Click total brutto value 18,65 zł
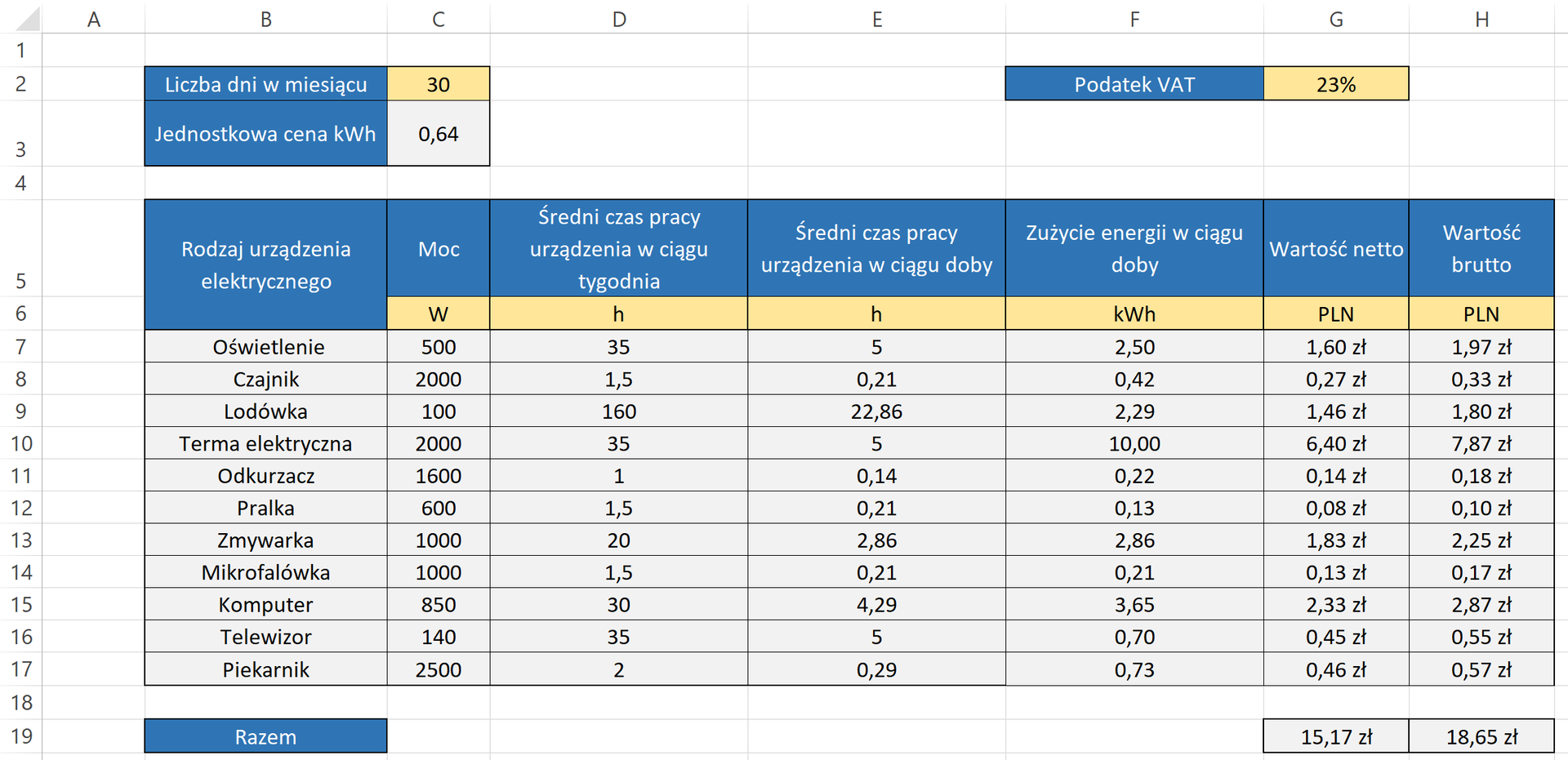Screen dimensions: 1568x760 coord(1481,736)
